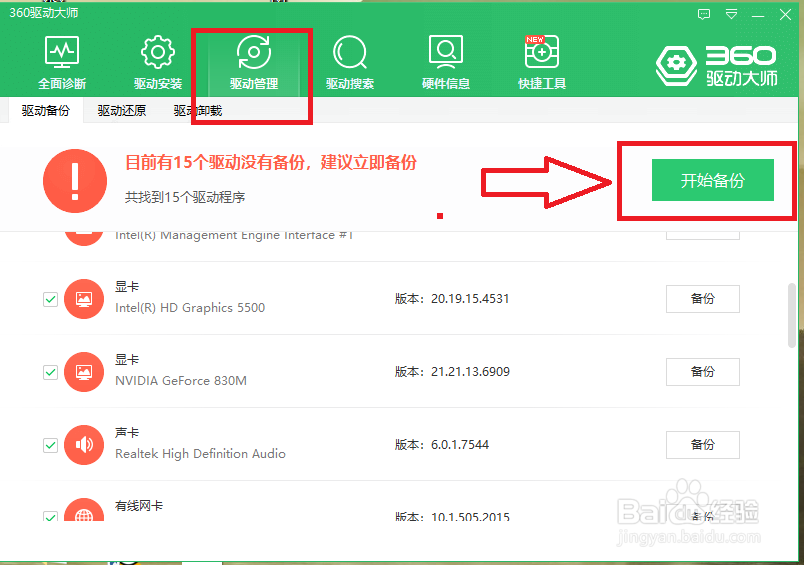Screen dimensions: 804x565
Task: Select the text 版本: 21.21.13.6909
Action: coord(452,372)
